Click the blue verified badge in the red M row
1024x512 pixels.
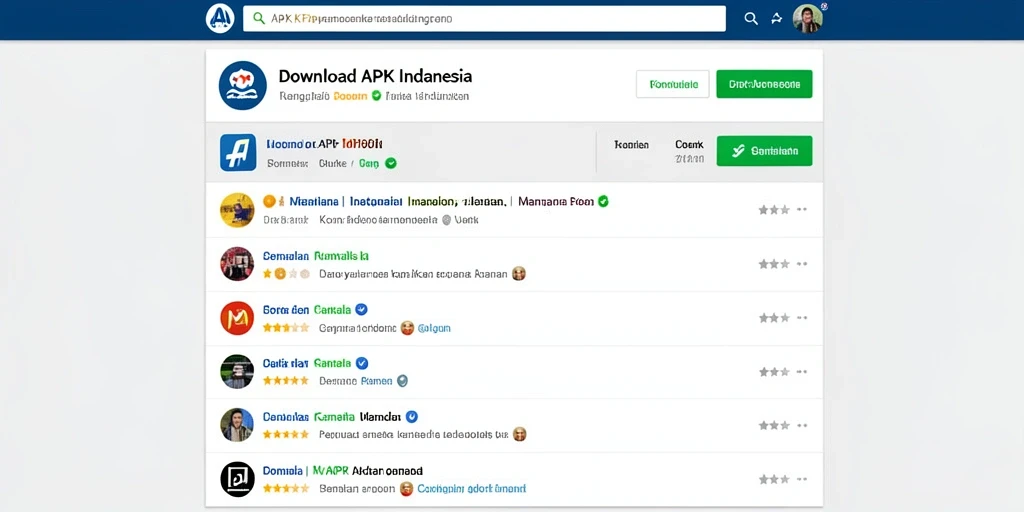coord(361,310)
